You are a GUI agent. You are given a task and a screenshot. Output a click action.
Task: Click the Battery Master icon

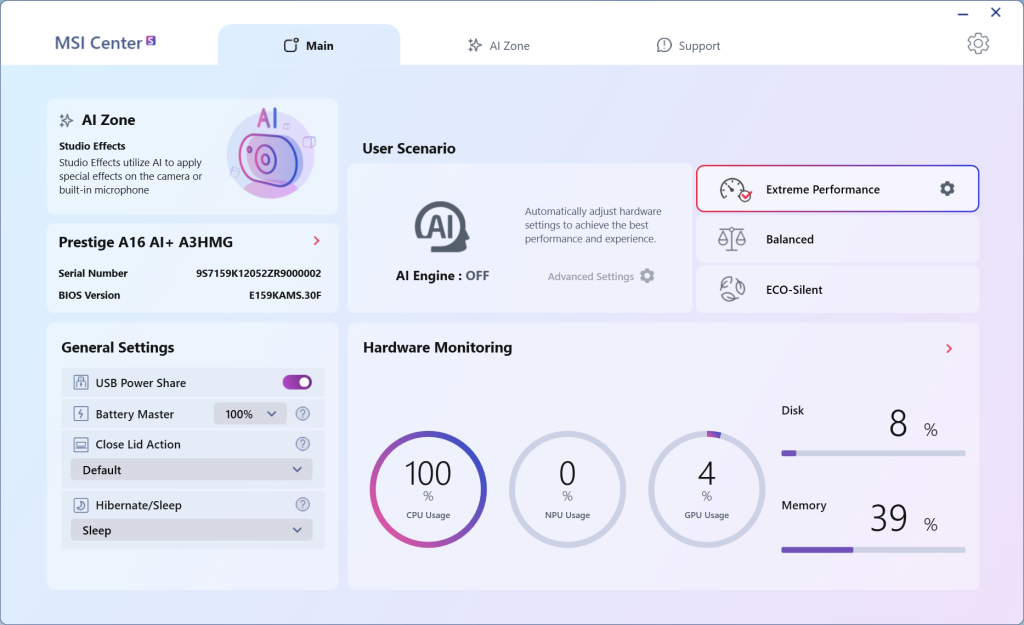tap(81, 413)
